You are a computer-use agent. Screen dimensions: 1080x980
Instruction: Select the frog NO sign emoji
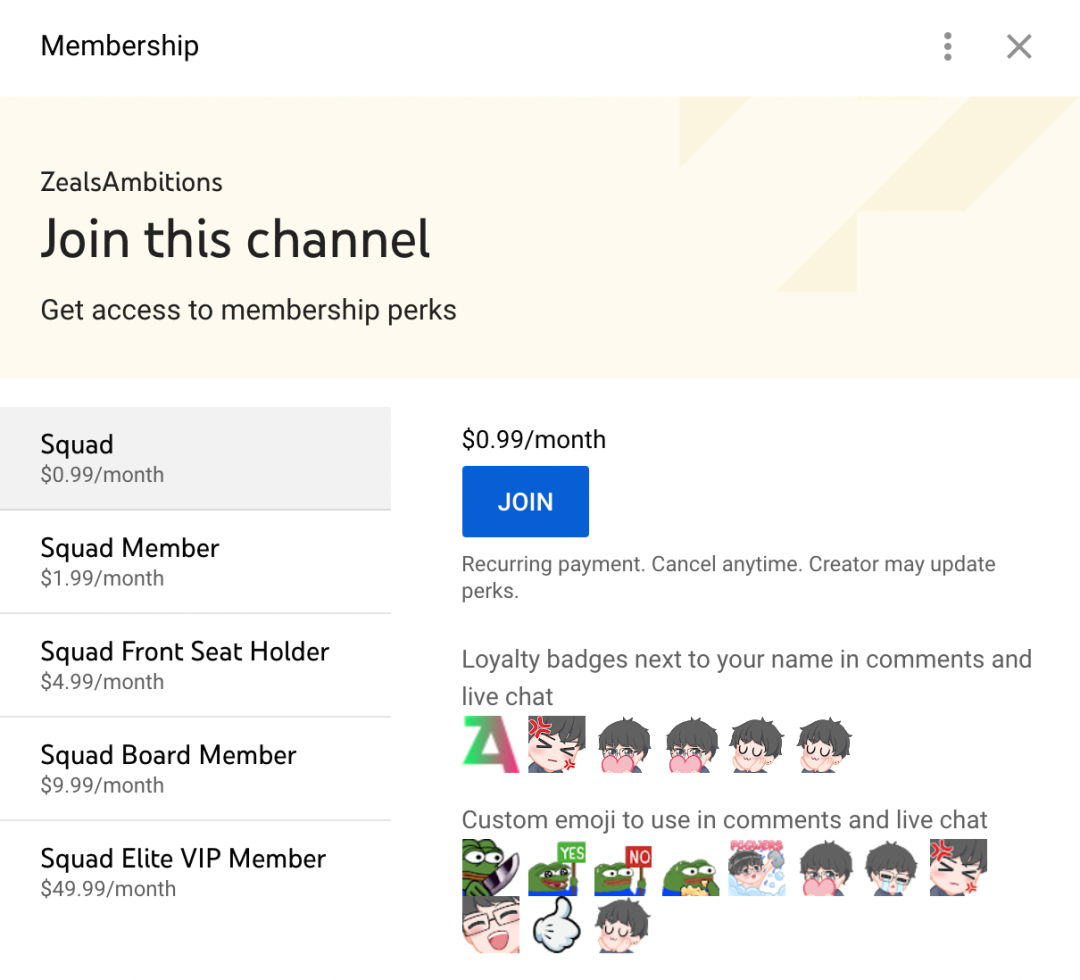[623, 867]
